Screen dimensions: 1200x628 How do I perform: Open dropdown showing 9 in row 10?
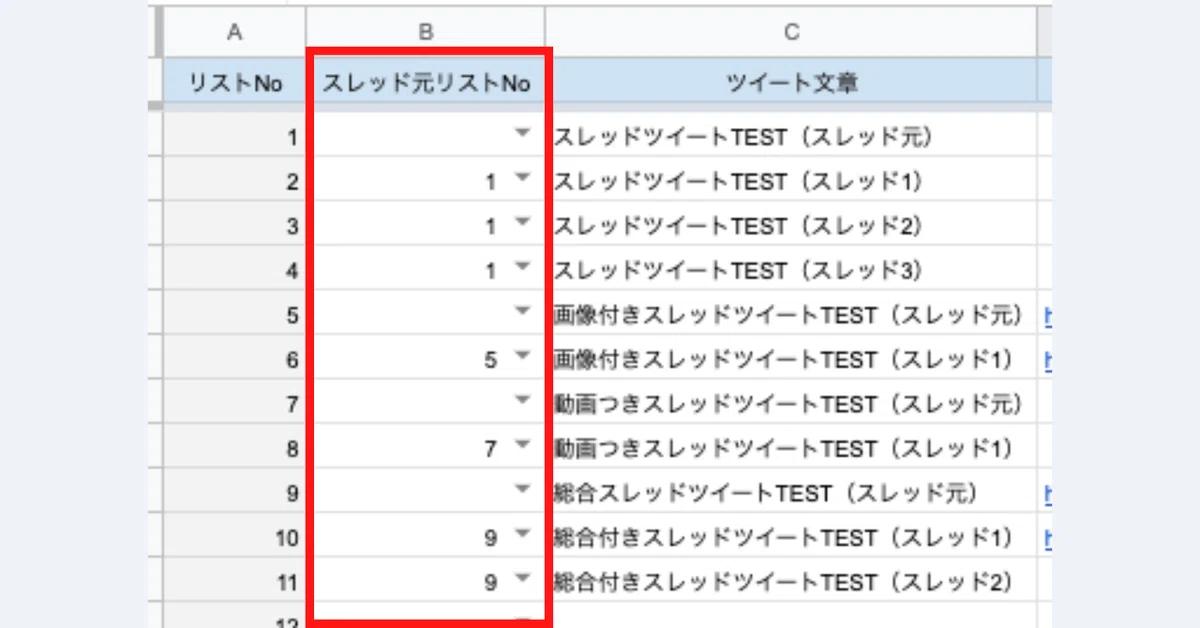pos(521,534)
